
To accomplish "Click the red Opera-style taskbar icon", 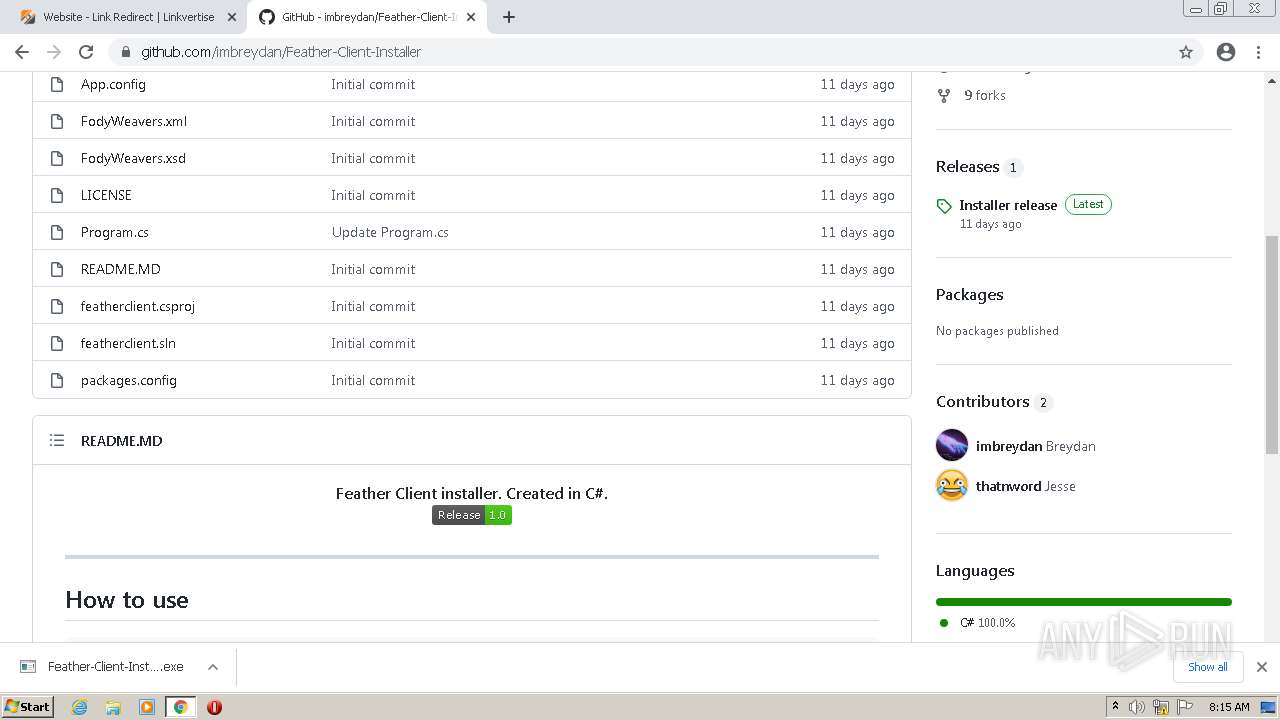I will 214,707.
